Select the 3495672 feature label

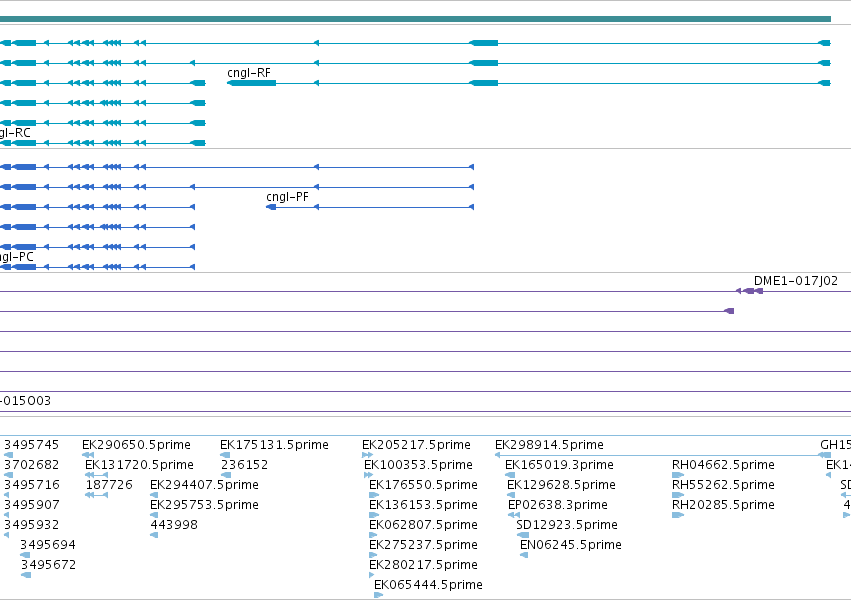point(48,565)
